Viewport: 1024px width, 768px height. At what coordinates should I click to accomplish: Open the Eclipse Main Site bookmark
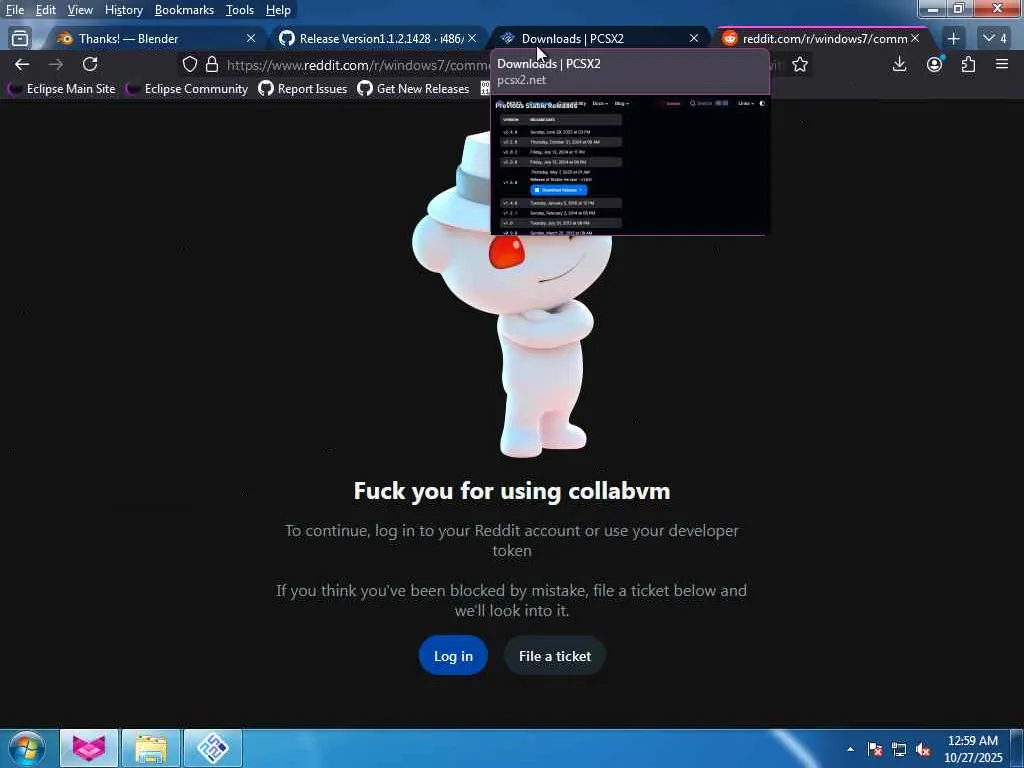click(61, 89)
